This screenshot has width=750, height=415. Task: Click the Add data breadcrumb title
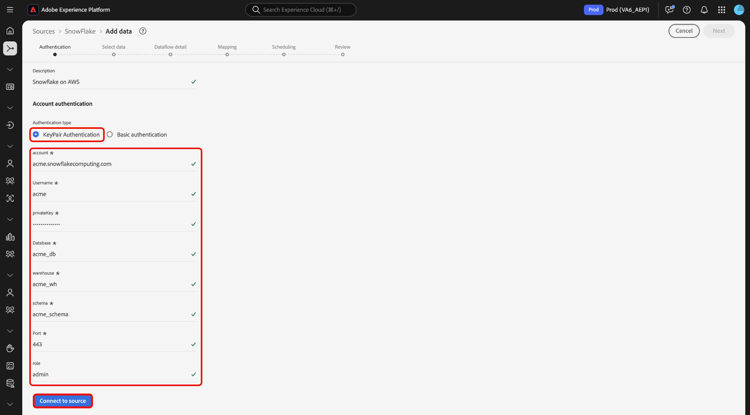(119, 31)
